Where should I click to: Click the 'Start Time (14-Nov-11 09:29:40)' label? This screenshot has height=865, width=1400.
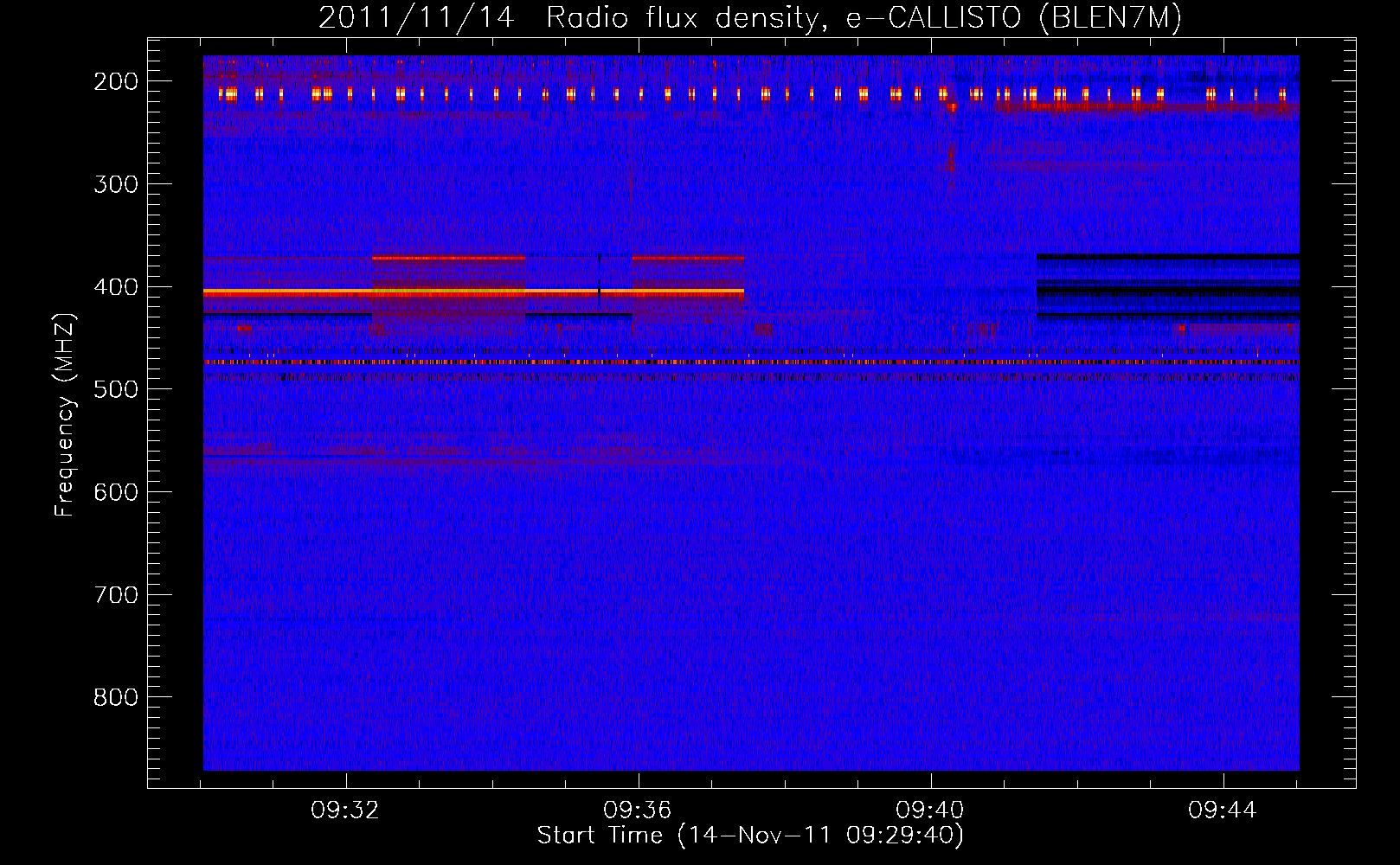750,836
